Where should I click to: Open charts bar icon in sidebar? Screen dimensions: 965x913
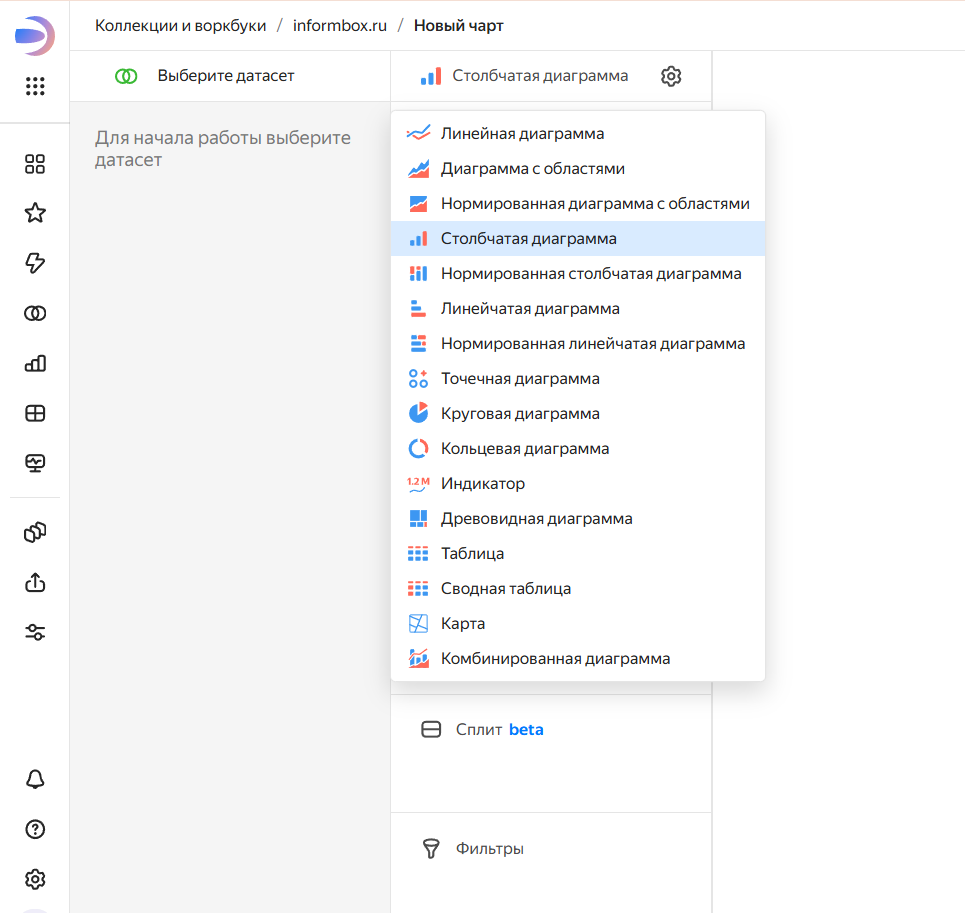35,364
